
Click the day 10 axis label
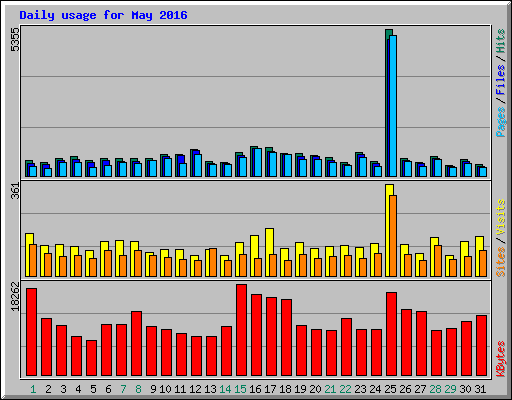[165, 389]
